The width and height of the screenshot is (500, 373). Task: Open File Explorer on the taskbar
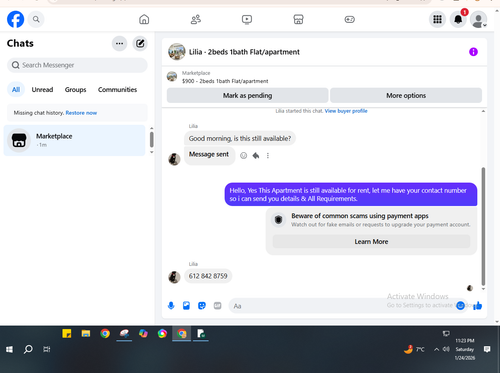[86, 333]
